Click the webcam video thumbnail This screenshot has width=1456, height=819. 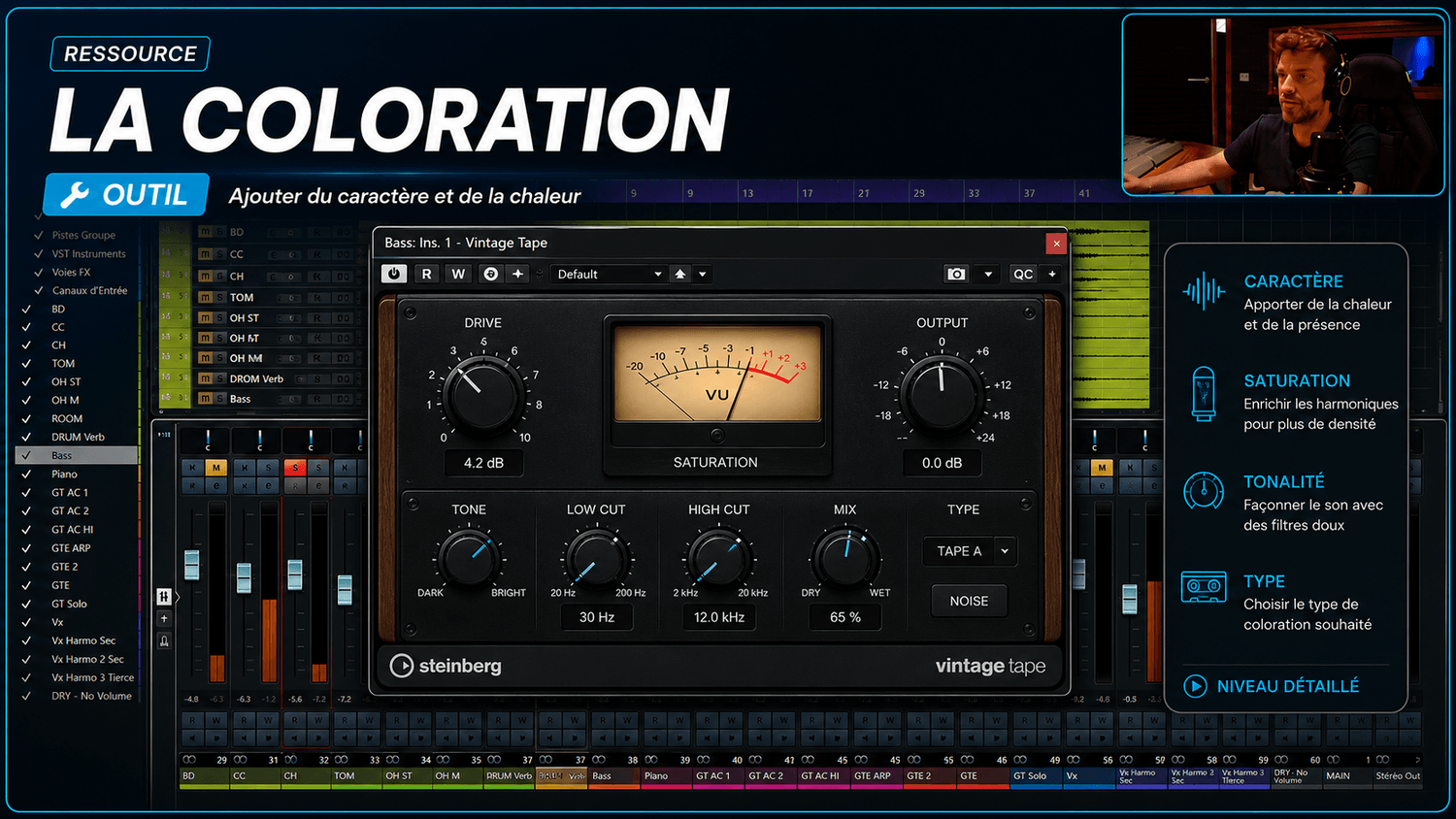(x=1283, y=105)
